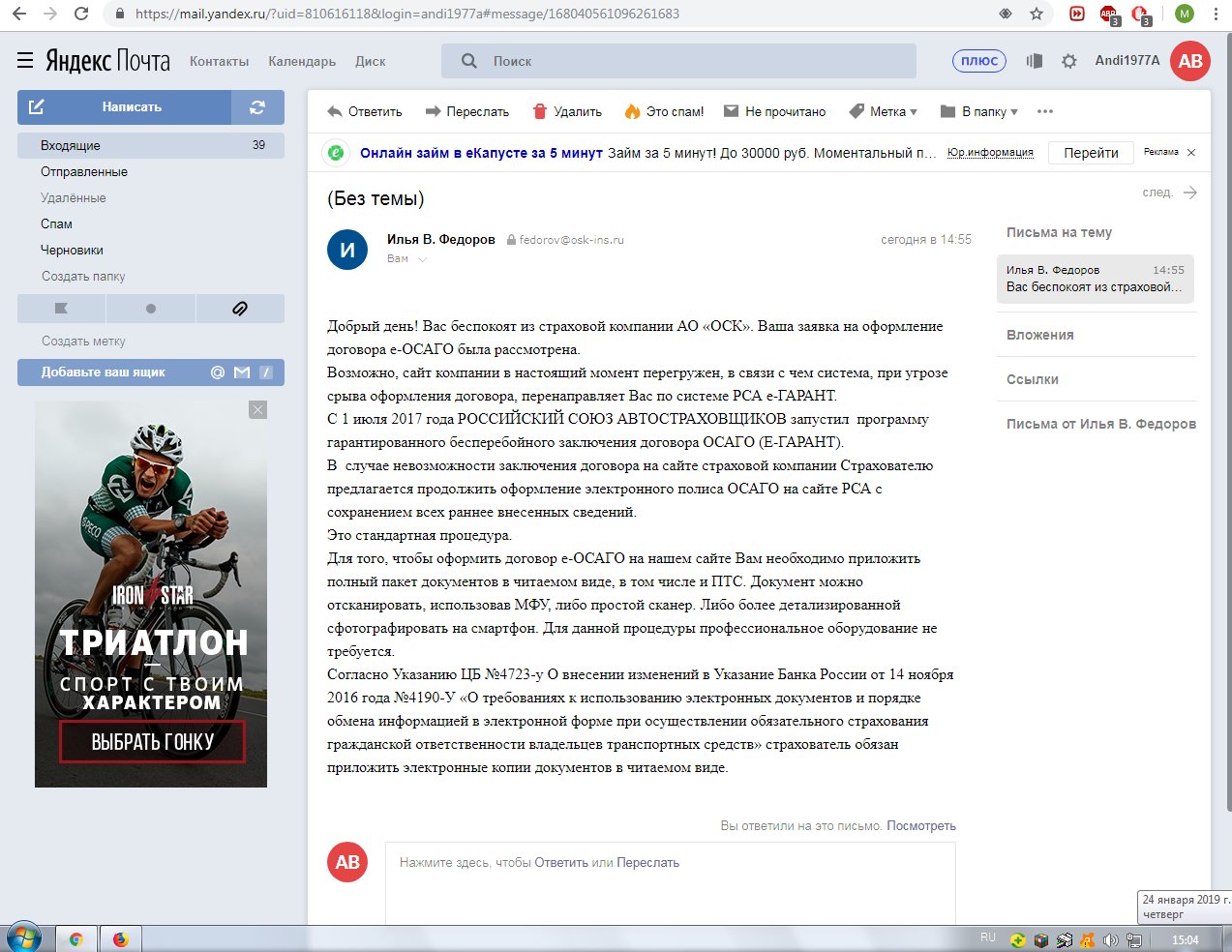Screen dimensions: 1232x952
Task: Open the Отправленные folder
Action: (x=84, y=171)
